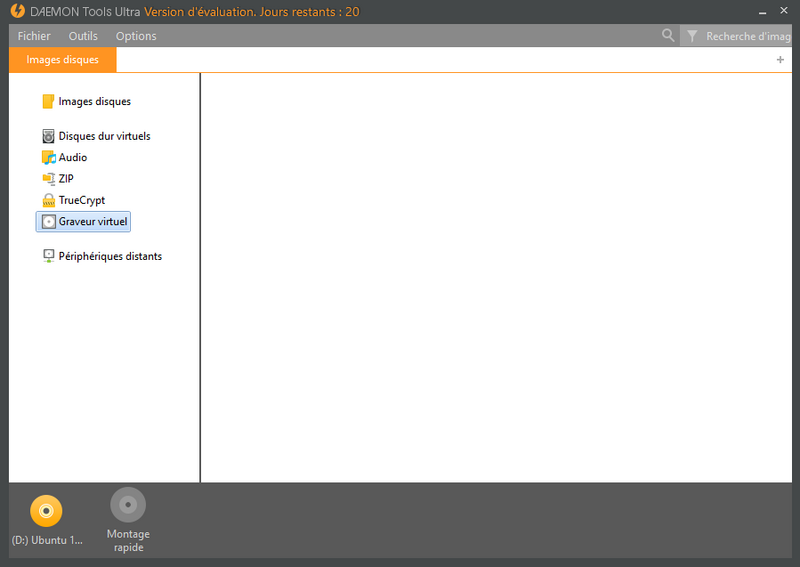Click the search magnifier icon
This screenshot has width=800, height=567.
[x=668, y=35]
